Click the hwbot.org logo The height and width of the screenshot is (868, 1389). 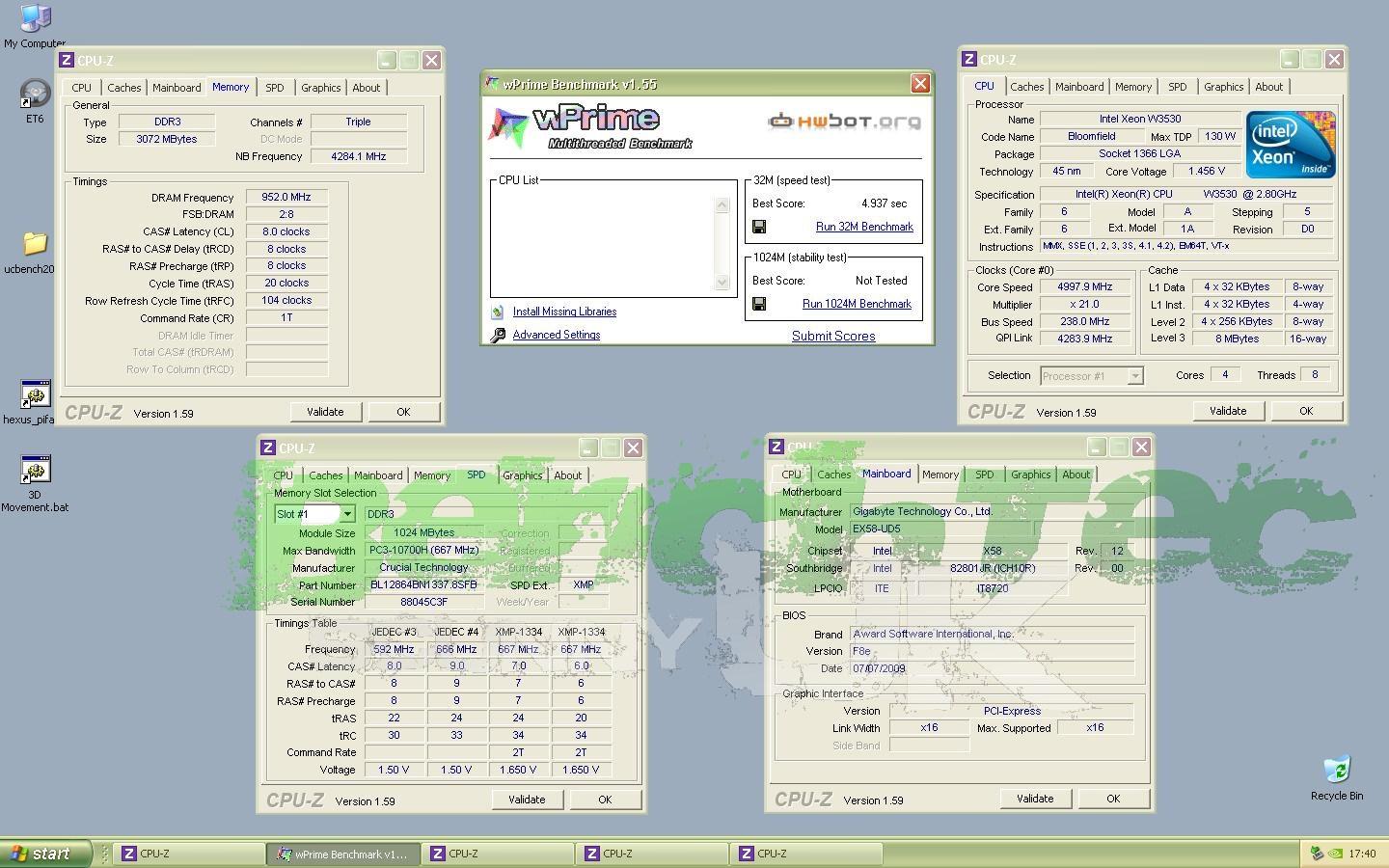coord(844,121)
